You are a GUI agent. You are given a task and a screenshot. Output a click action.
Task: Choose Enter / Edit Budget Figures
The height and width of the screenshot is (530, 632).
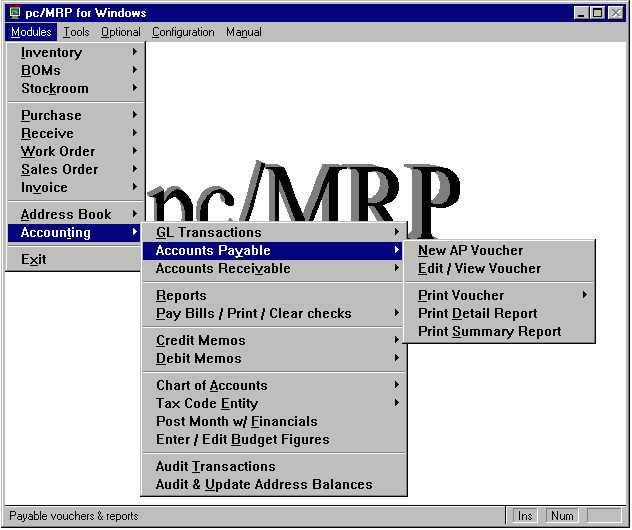274,439
